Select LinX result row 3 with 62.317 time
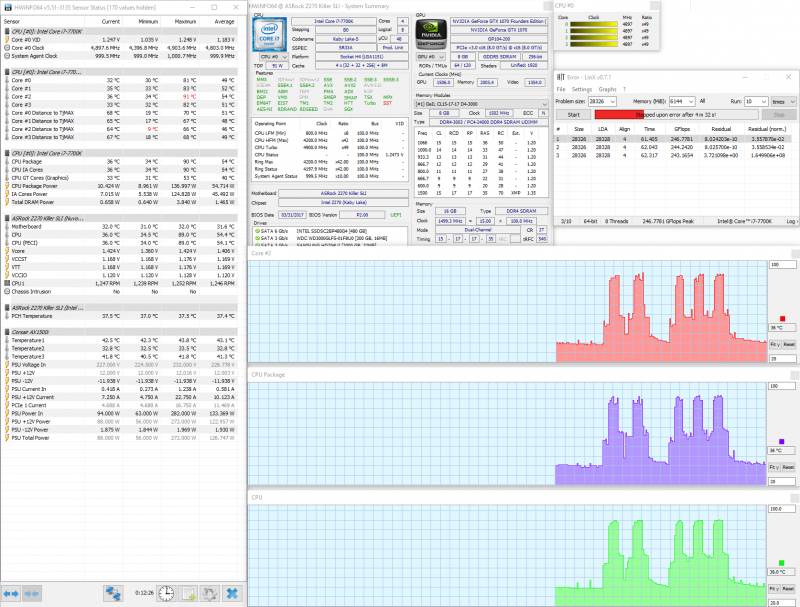 pos(673,155)
